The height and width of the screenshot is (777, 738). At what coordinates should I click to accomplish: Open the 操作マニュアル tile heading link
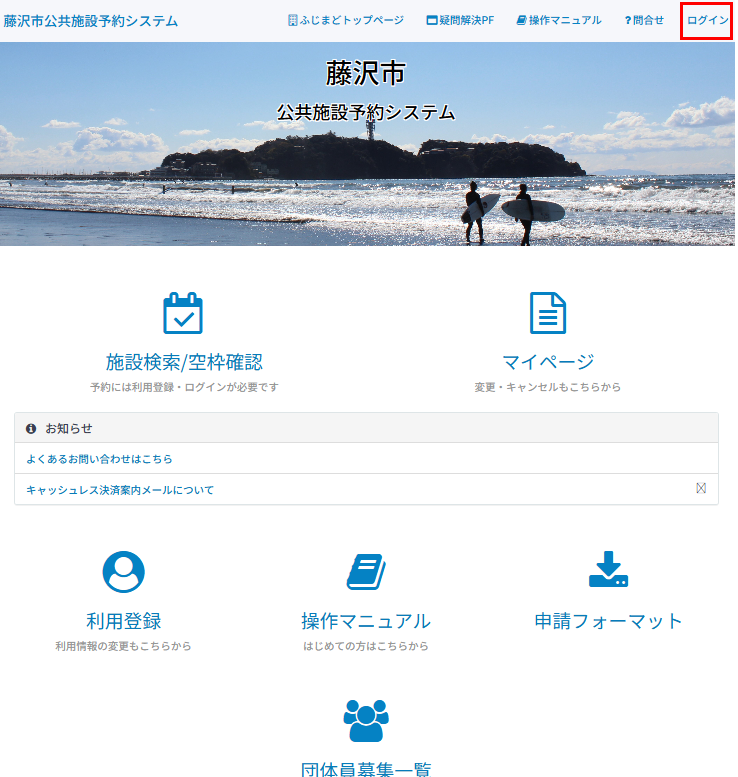pyautogui.click(x=366, y=621)
